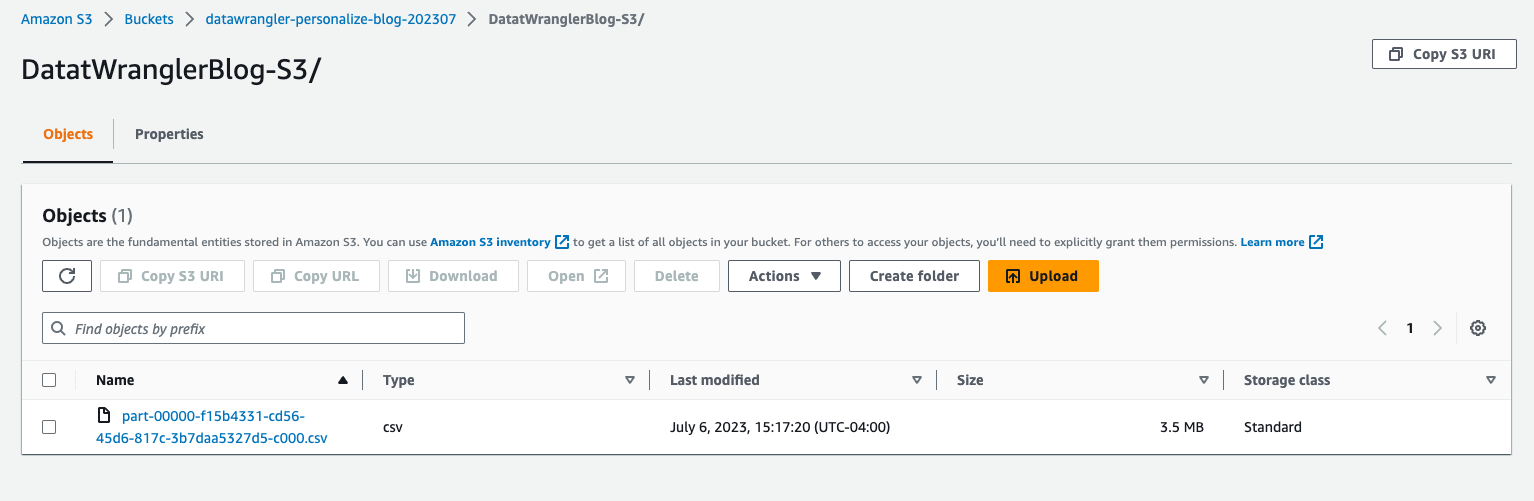
Task: Click the Copy URL button
Action: pyautogui.click(x=317, y=276)
